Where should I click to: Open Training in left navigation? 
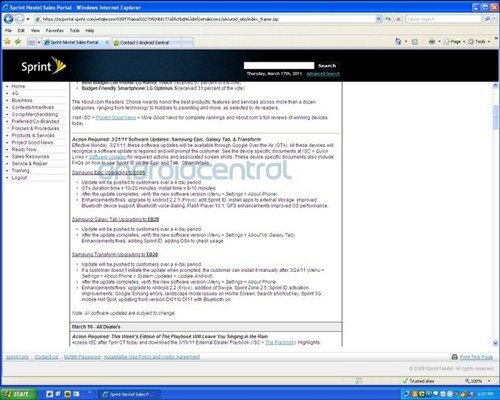tap(21, 170)
